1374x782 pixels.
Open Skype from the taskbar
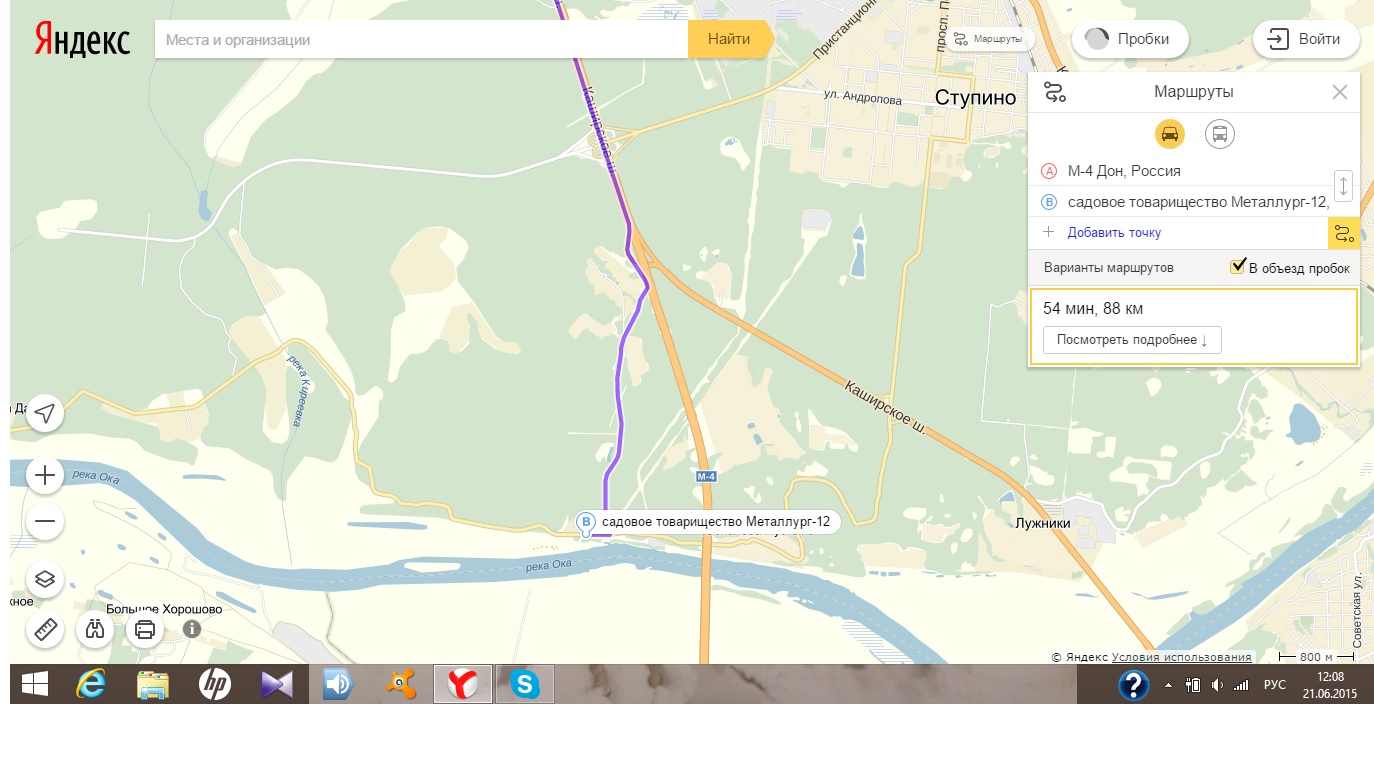[x=524, y=684]
